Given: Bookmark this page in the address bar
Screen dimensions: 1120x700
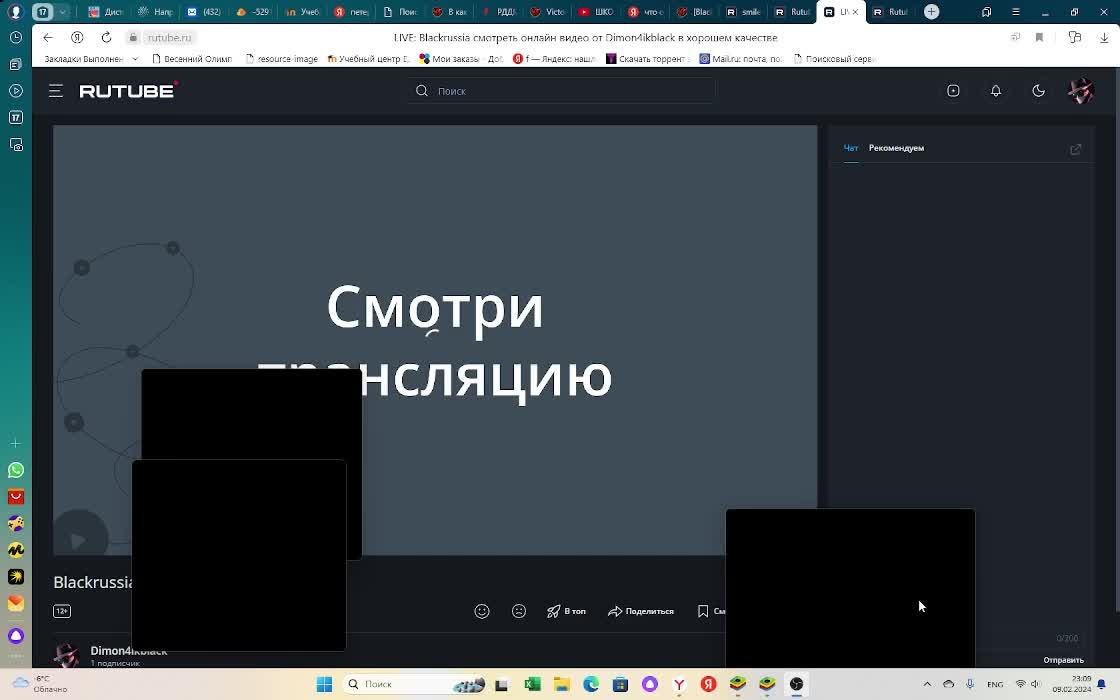Looking at the screenshot, I should pos(1039,38).
